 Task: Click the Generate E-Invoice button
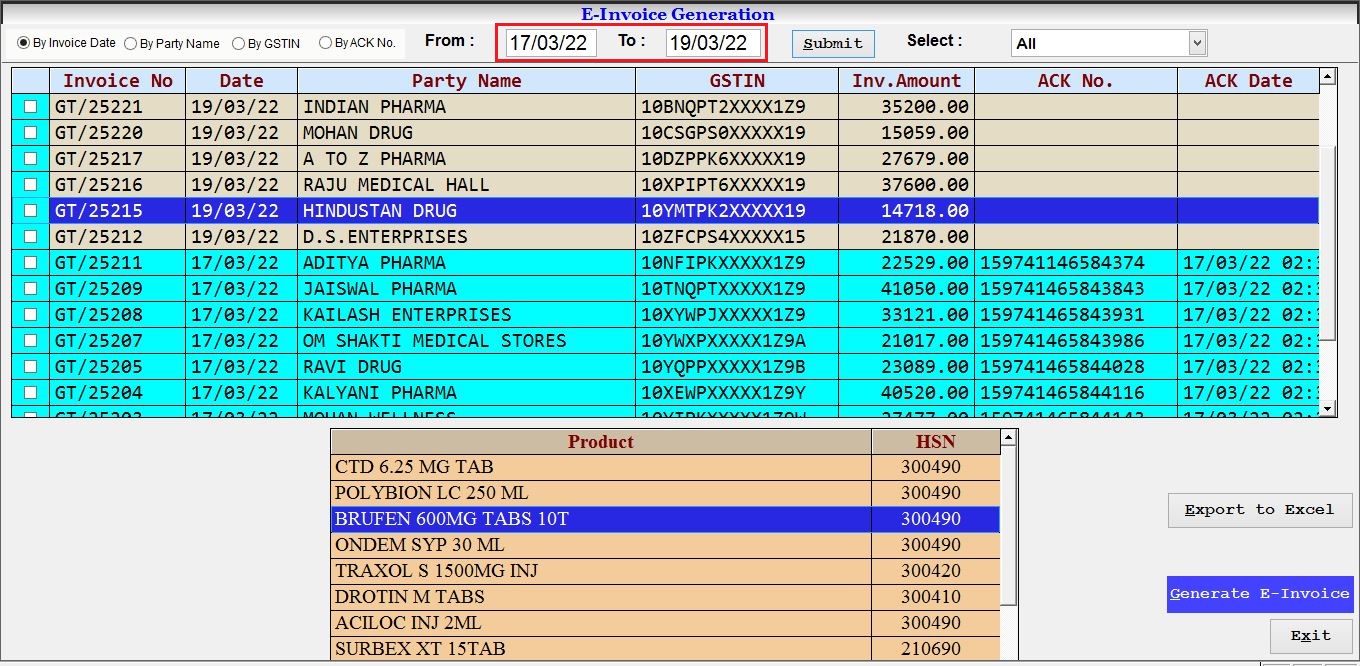[1260, 594]
